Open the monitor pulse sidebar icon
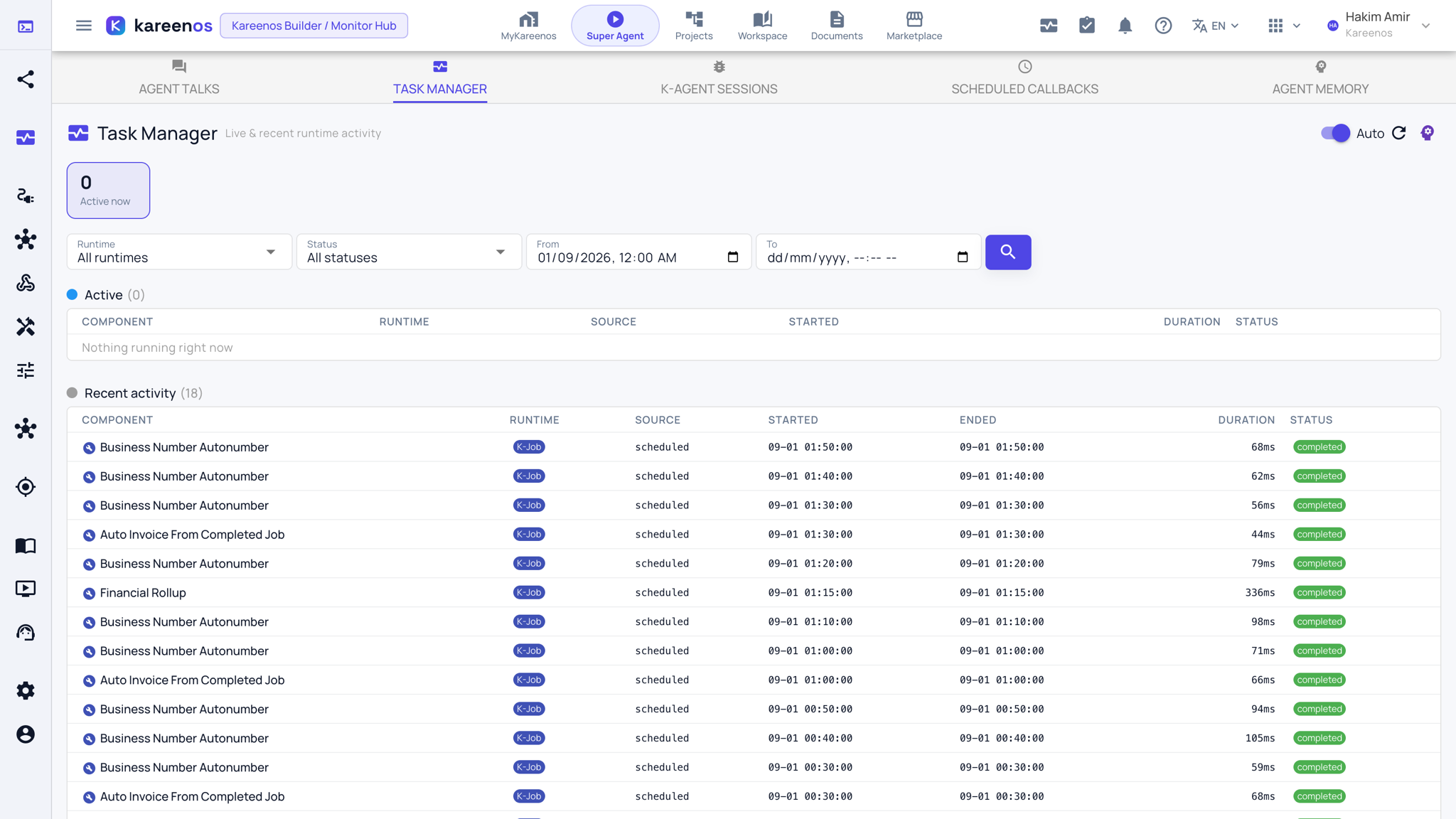Image resolution: width=1456 pixels, height=819 pixels. pyautogui.click(x=26, y=137)
